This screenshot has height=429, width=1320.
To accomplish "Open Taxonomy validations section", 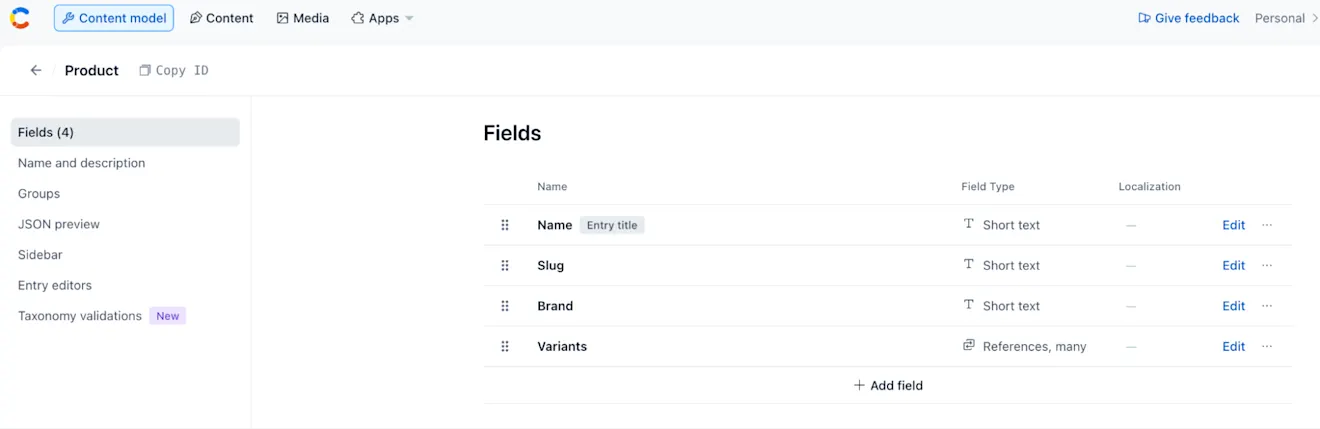I will tap(80, 316).
